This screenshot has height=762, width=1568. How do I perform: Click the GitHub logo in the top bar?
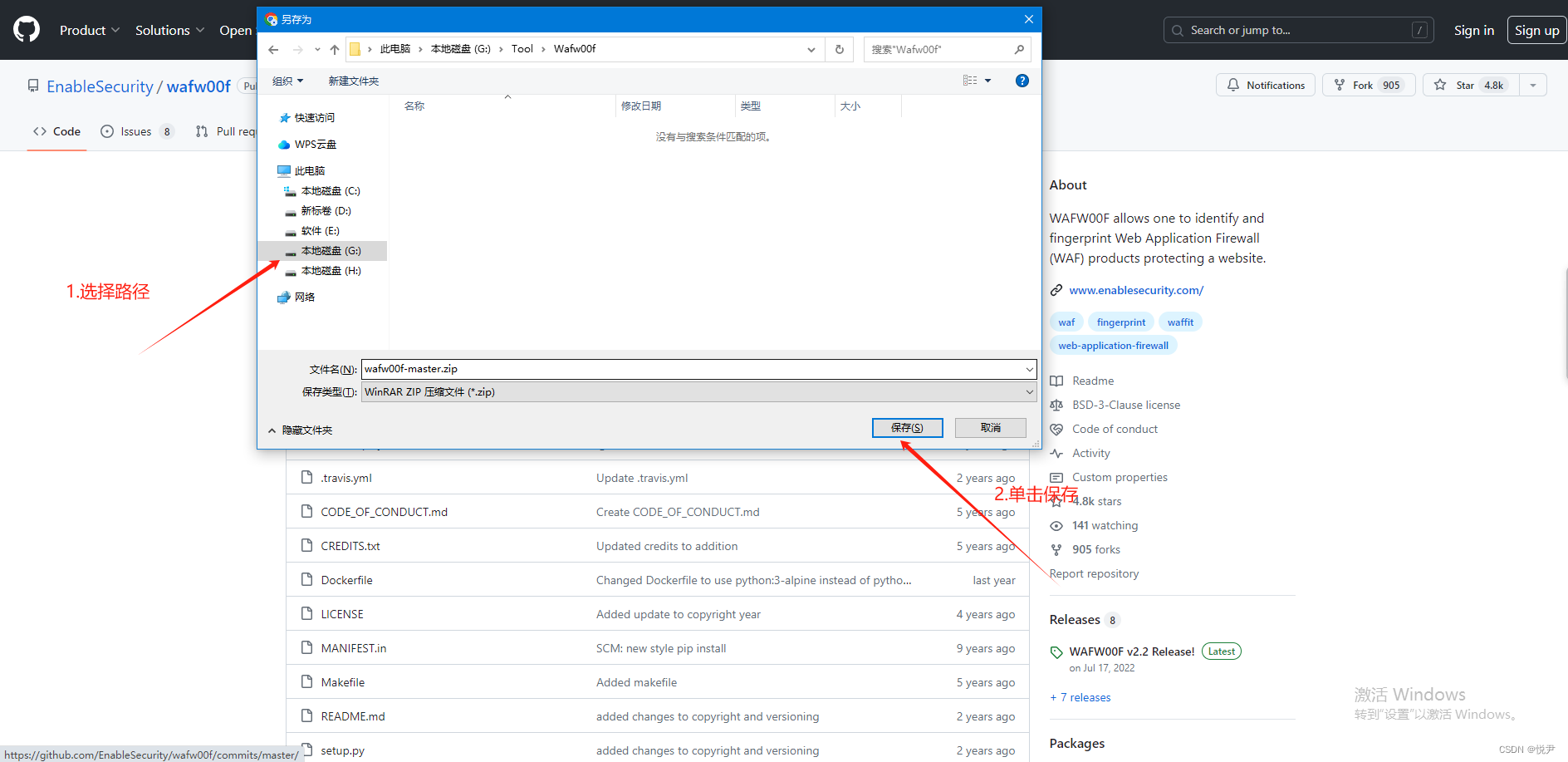pos(25,29)
